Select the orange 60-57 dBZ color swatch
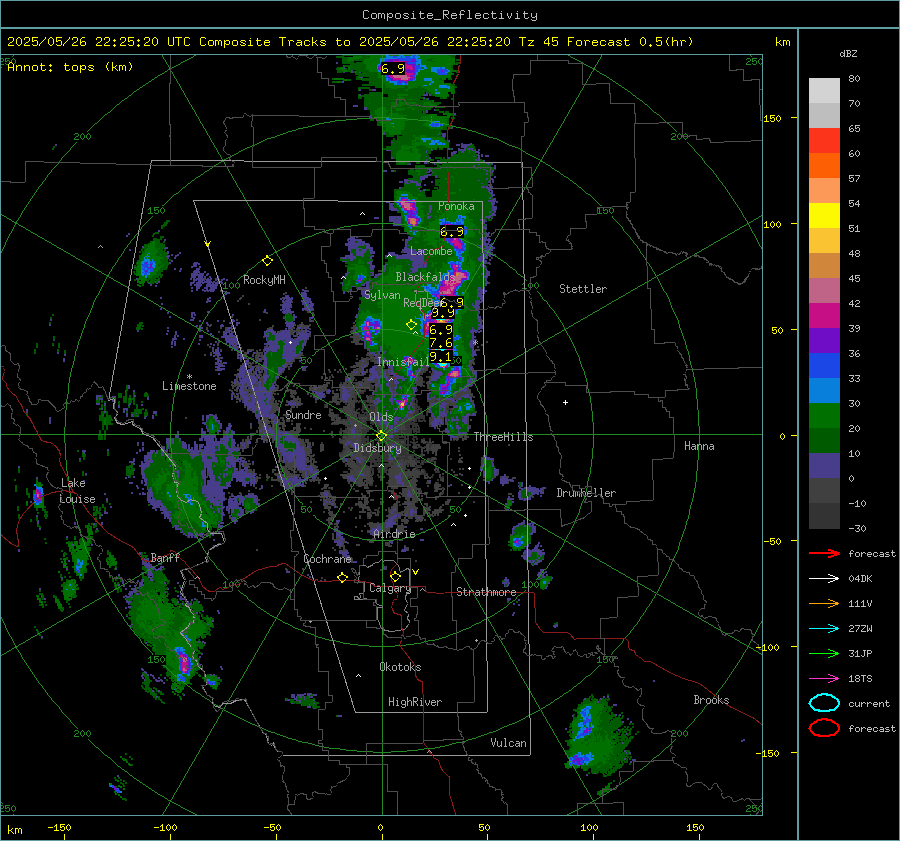The height and width of the screenshot is (841, 900). (824, 165)
